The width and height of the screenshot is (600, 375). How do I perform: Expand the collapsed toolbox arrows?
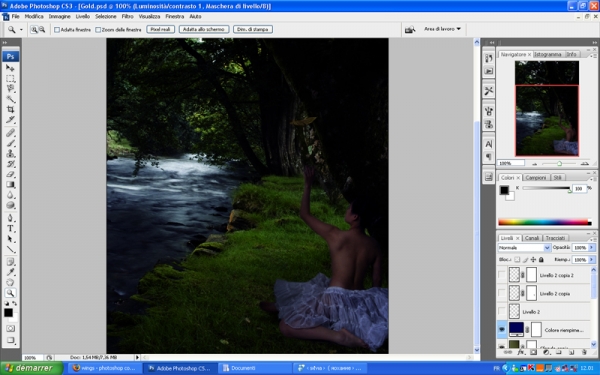pyautogui.click(x=5, y=42)
